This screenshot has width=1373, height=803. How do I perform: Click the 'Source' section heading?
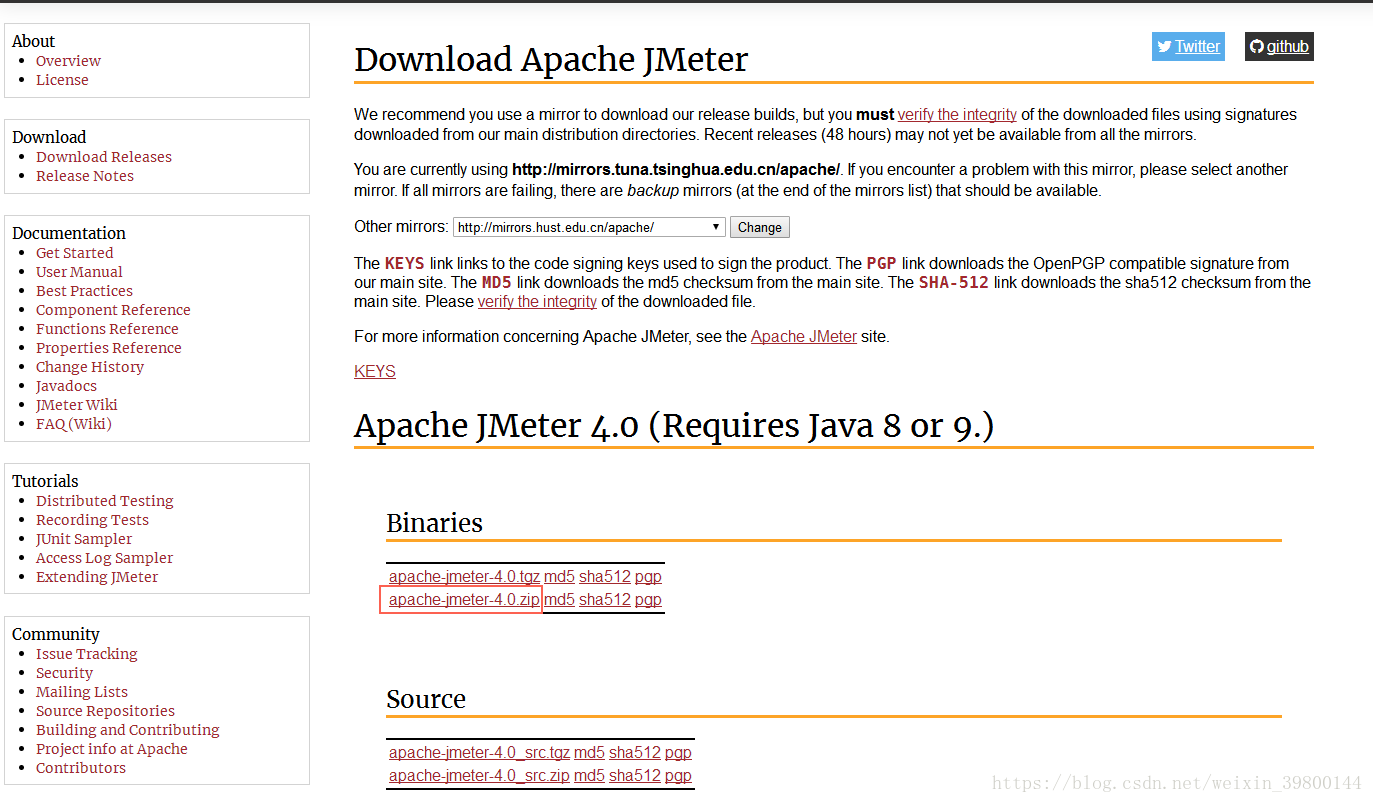(426, 699)
